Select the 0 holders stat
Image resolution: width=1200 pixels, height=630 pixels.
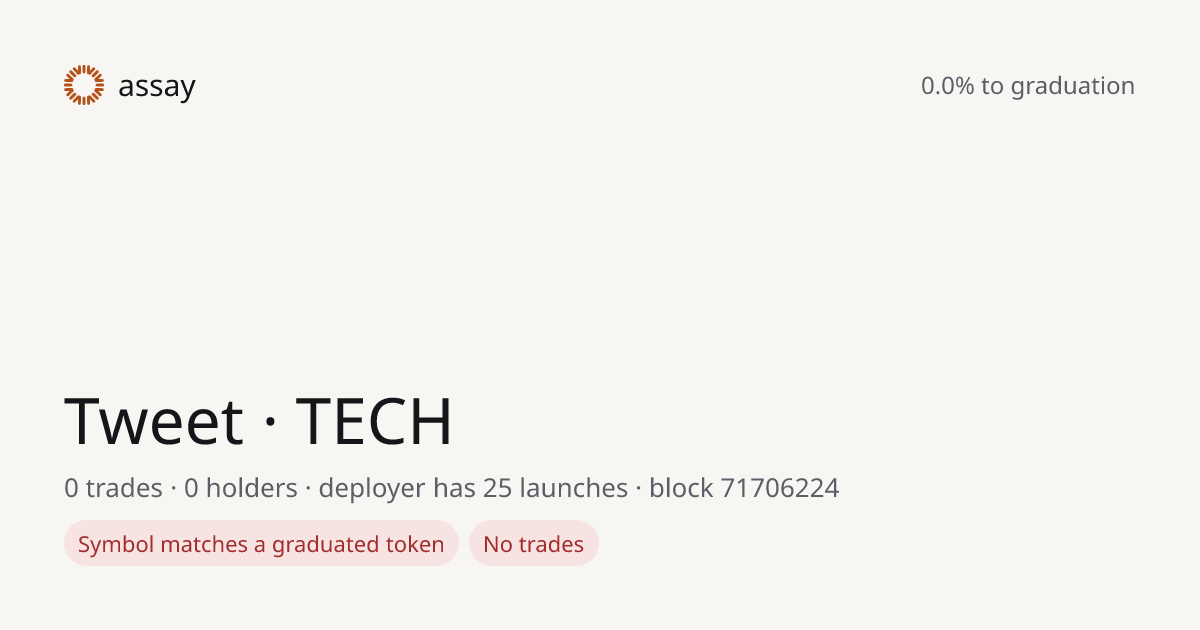pos(241,488)
